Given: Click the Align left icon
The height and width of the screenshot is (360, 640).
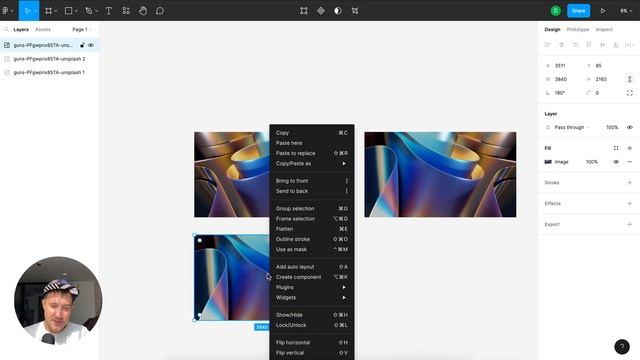Looking at the screenshot, I should click(x=548, y=45).
